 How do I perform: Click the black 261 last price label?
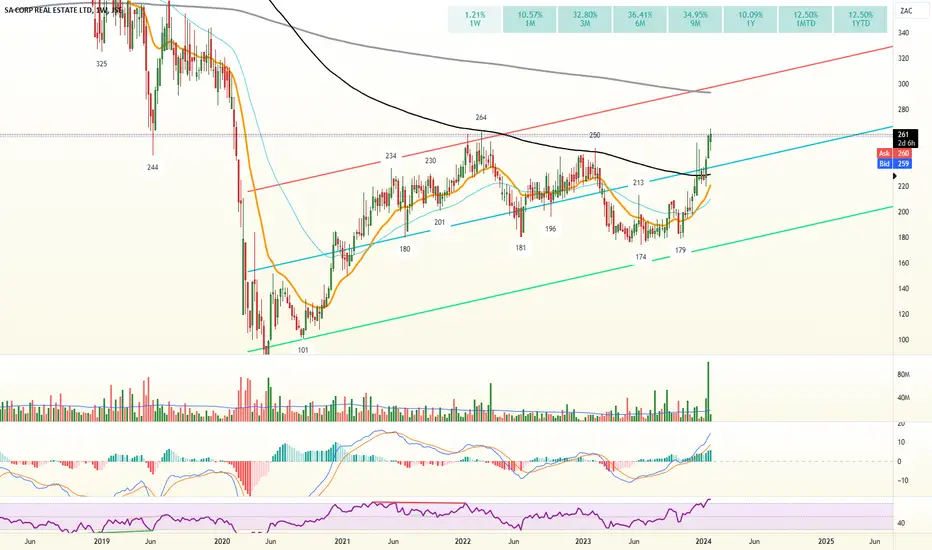tap(906, 139)
